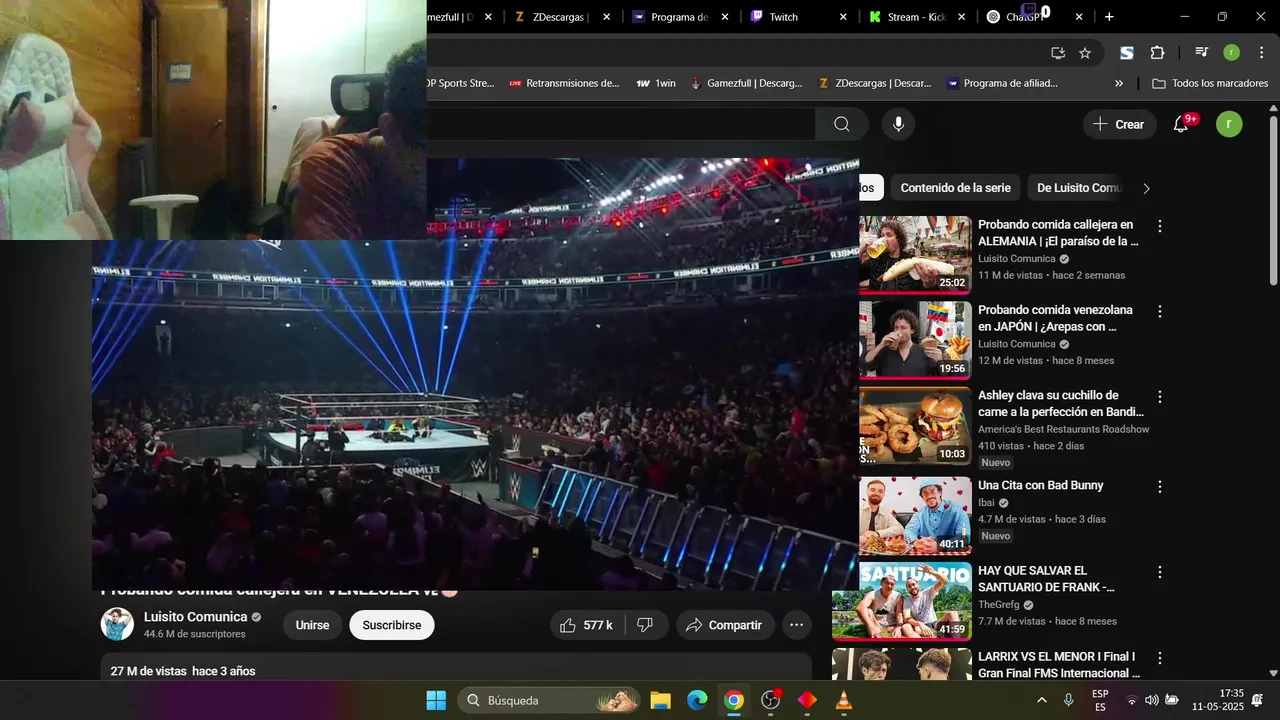Open options for ALEMANIA food video
The width and height of the screenshot is (1280, 720).
tap(1160, 227)
